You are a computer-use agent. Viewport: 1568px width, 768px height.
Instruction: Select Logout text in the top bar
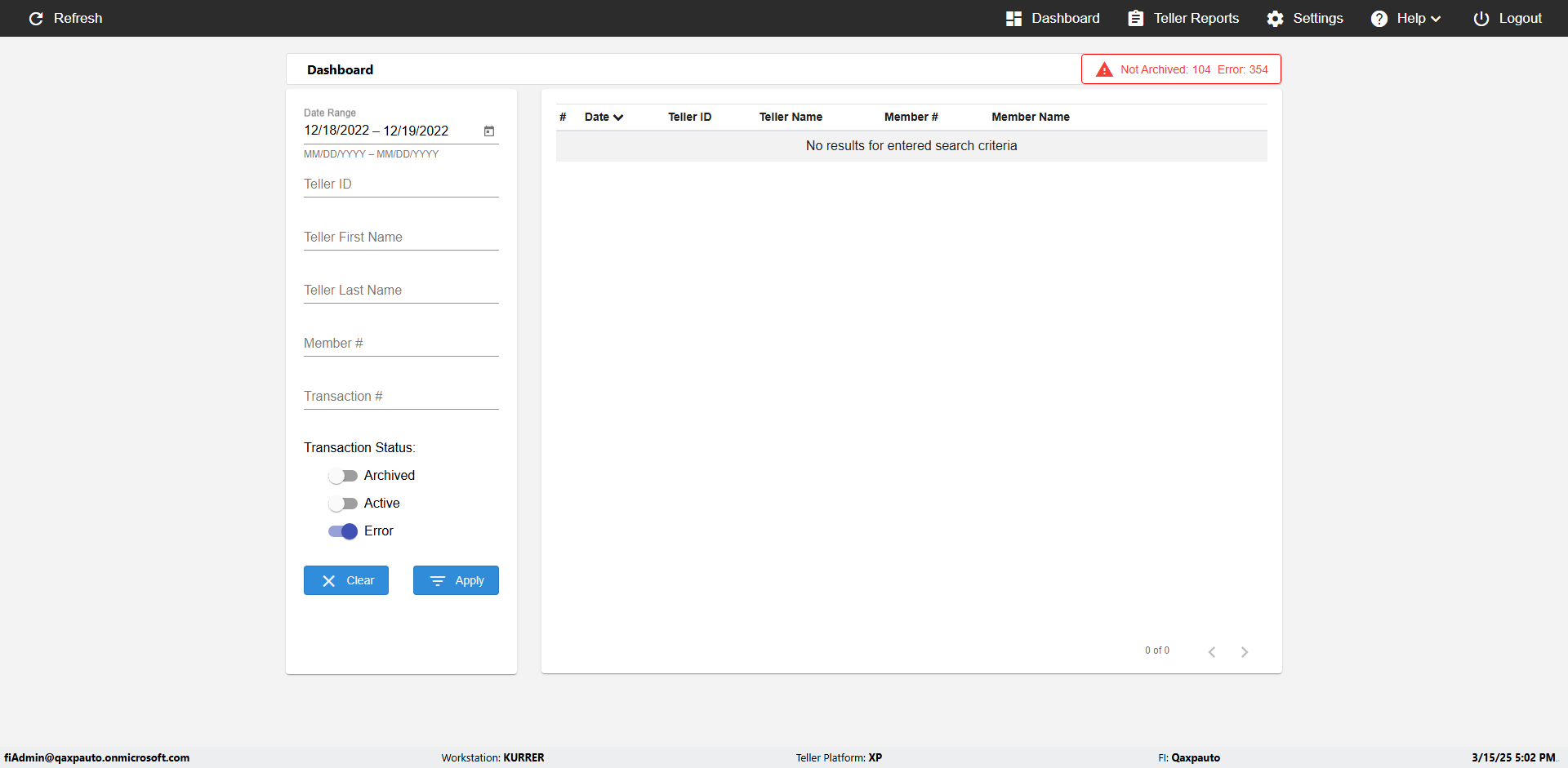(1521, 18)
